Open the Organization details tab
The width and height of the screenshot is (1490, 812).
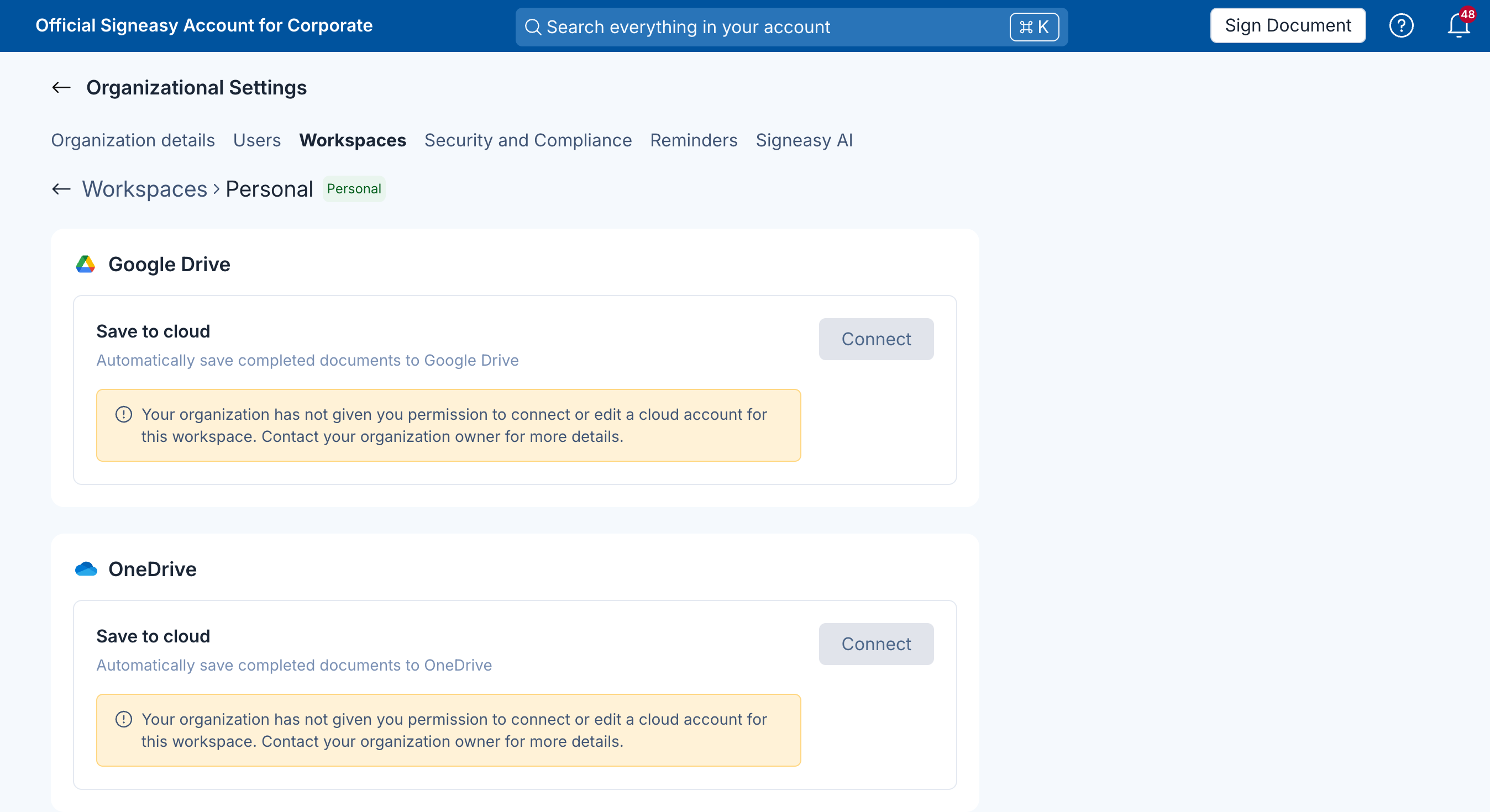(x=133, y=140)
